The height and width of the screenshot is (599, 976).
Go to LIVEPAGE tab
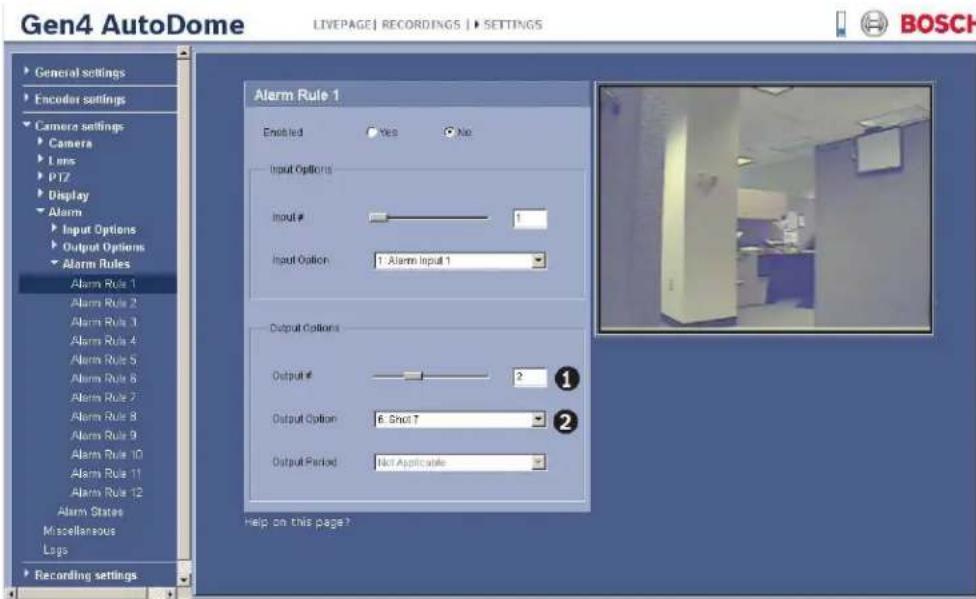pos(342,25)
